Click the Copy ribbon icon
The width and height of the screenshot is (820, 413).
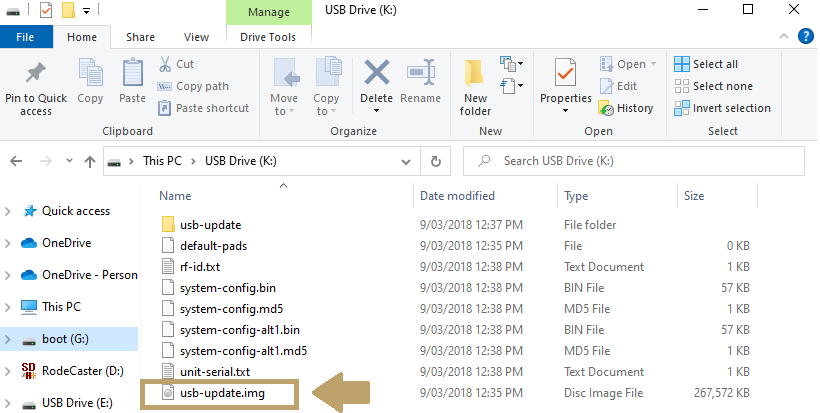pos(90,72)
